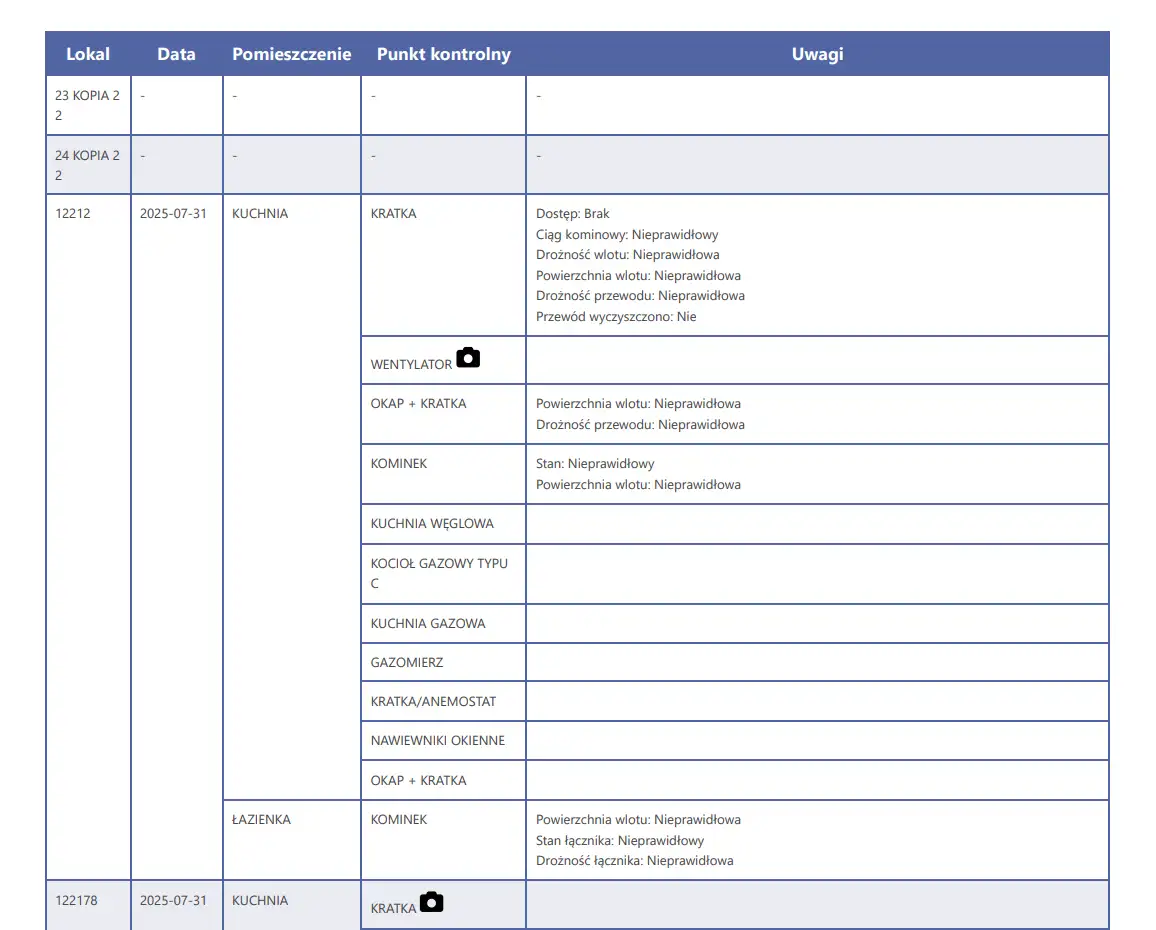Select the 24 KOPIA 2 2 lokal cell

pyautogui.click(x=87, y=165)
